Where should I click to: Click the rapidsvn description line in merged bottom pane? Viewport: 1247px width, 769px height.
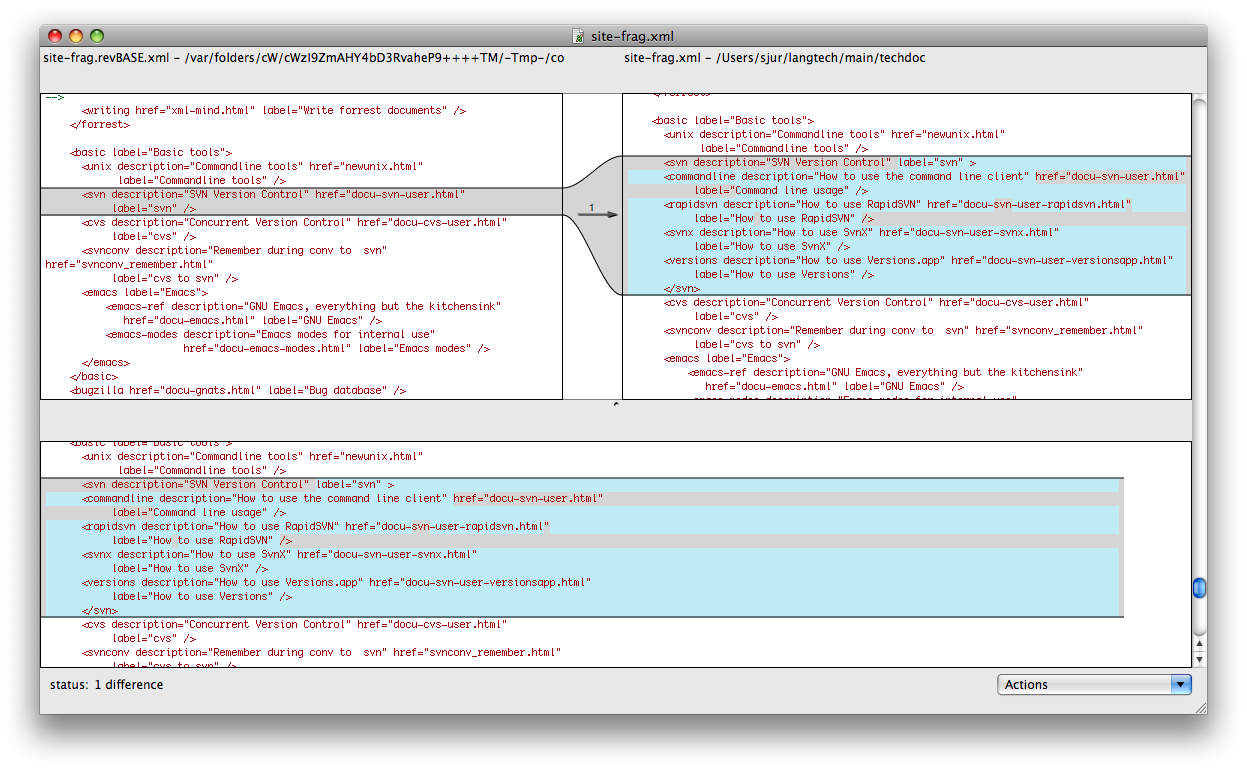[x=316, y=526]
